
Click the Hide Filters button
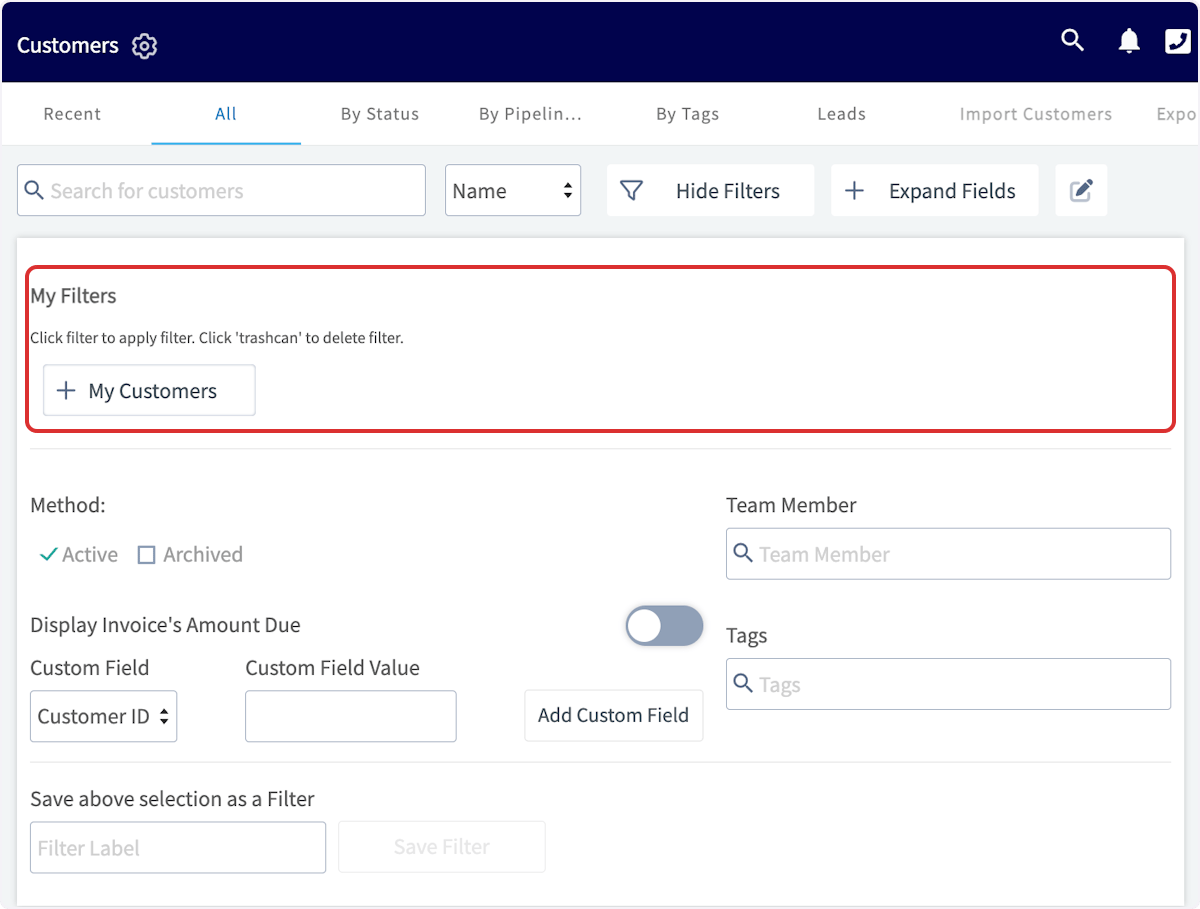tap(710, 190)
